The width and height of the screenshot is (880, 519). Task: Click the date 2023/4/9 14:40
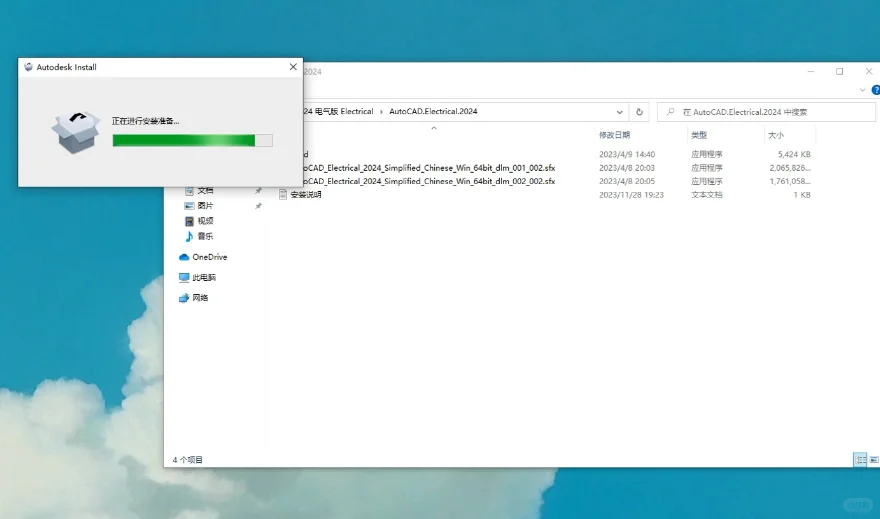coord(627,154)
